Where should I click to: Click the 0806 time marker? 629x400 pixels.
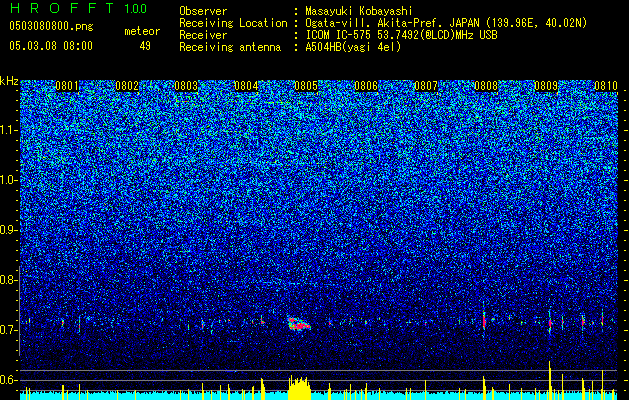tap(366, 86)
